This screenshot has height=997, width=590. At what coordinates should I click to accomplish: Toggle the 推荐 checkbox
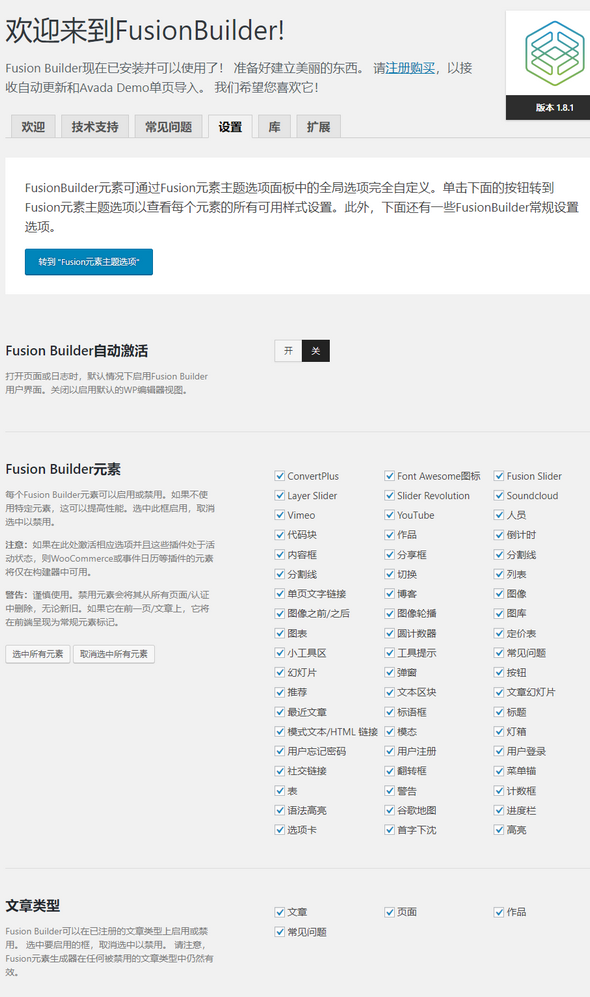pyautogui.click(x=280, y=692)
